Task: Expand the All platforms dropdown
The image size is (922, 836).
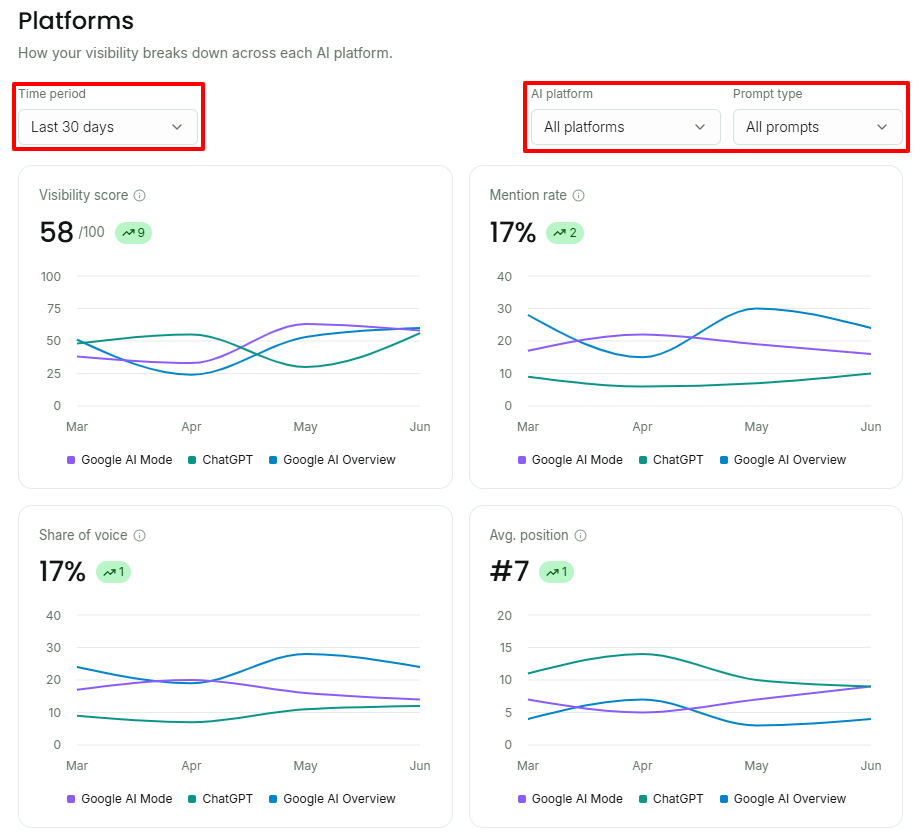Action: point(626,127)
